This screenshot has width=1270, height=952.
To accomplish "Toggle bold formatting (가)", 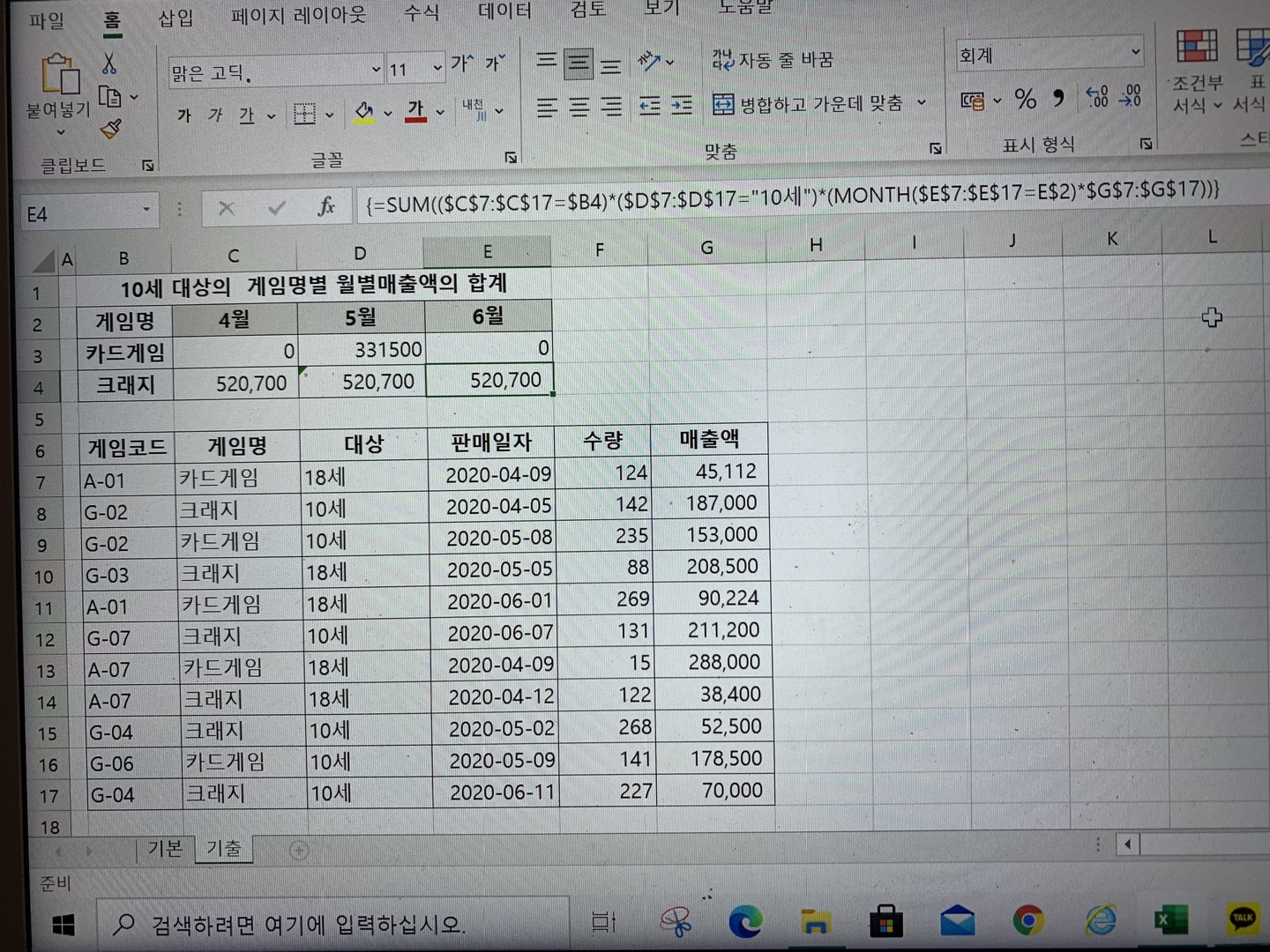I will [184, 115].
